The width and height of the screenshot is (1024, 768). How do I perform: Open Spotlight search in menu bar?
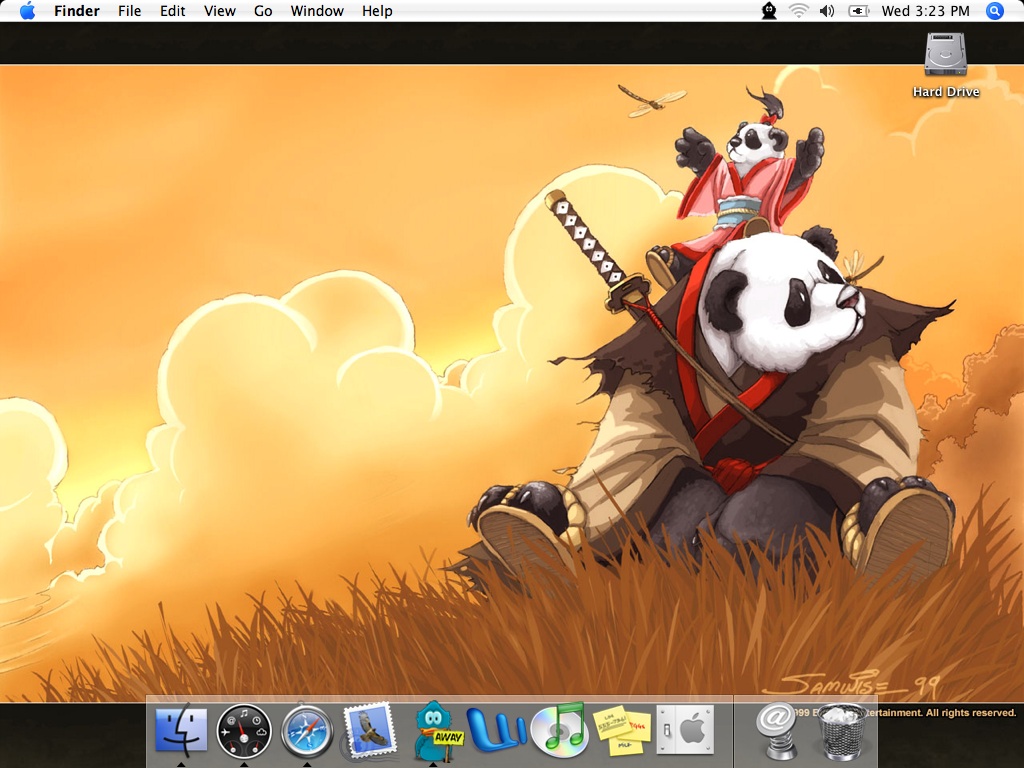(x=995, y=10)
